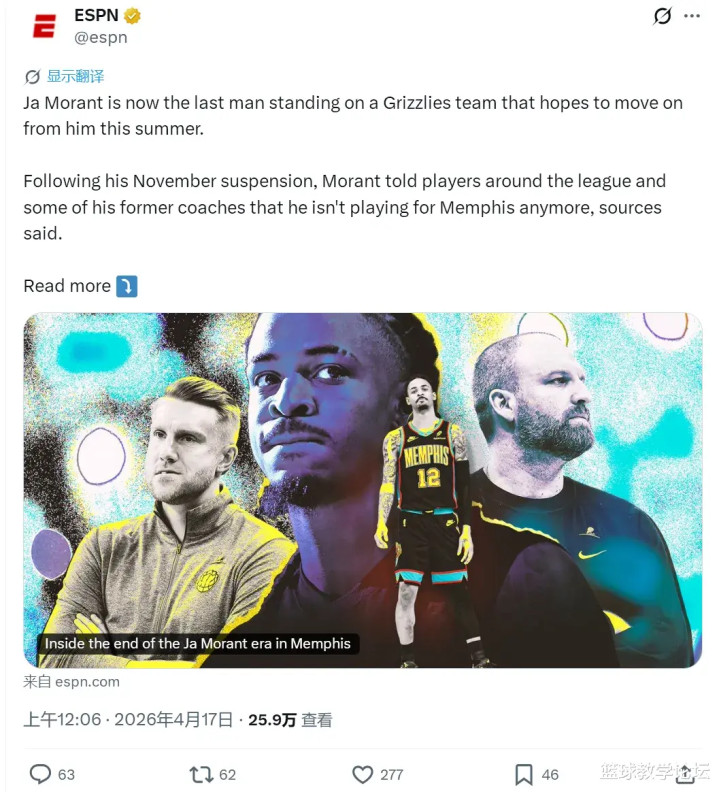Click the post timestamp 上午12:06 · 2026年4月17日

(128, 719)
